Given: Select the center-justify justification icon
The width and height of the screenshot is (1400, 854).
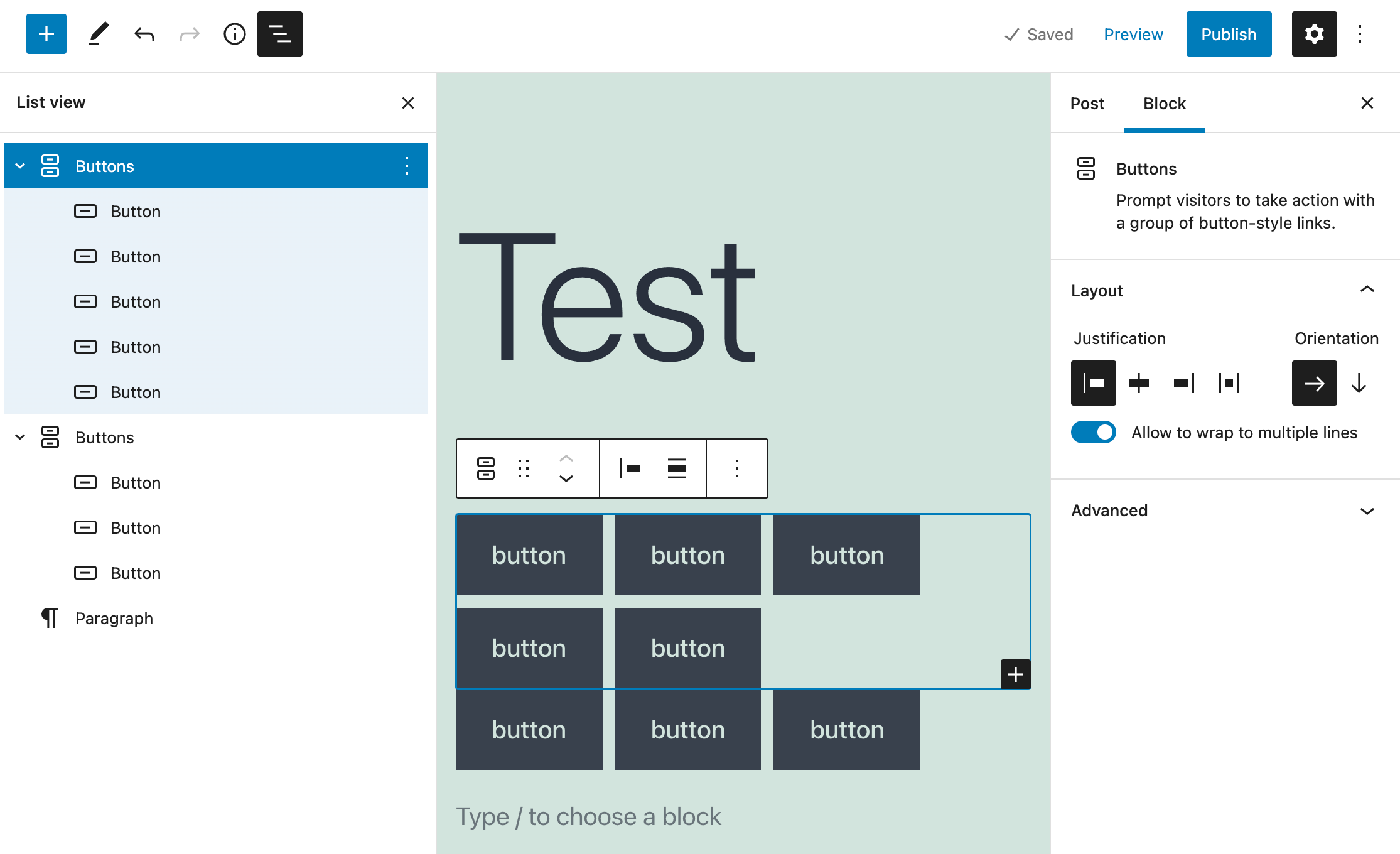Looking at the screenshot, I should [1139, 384].
